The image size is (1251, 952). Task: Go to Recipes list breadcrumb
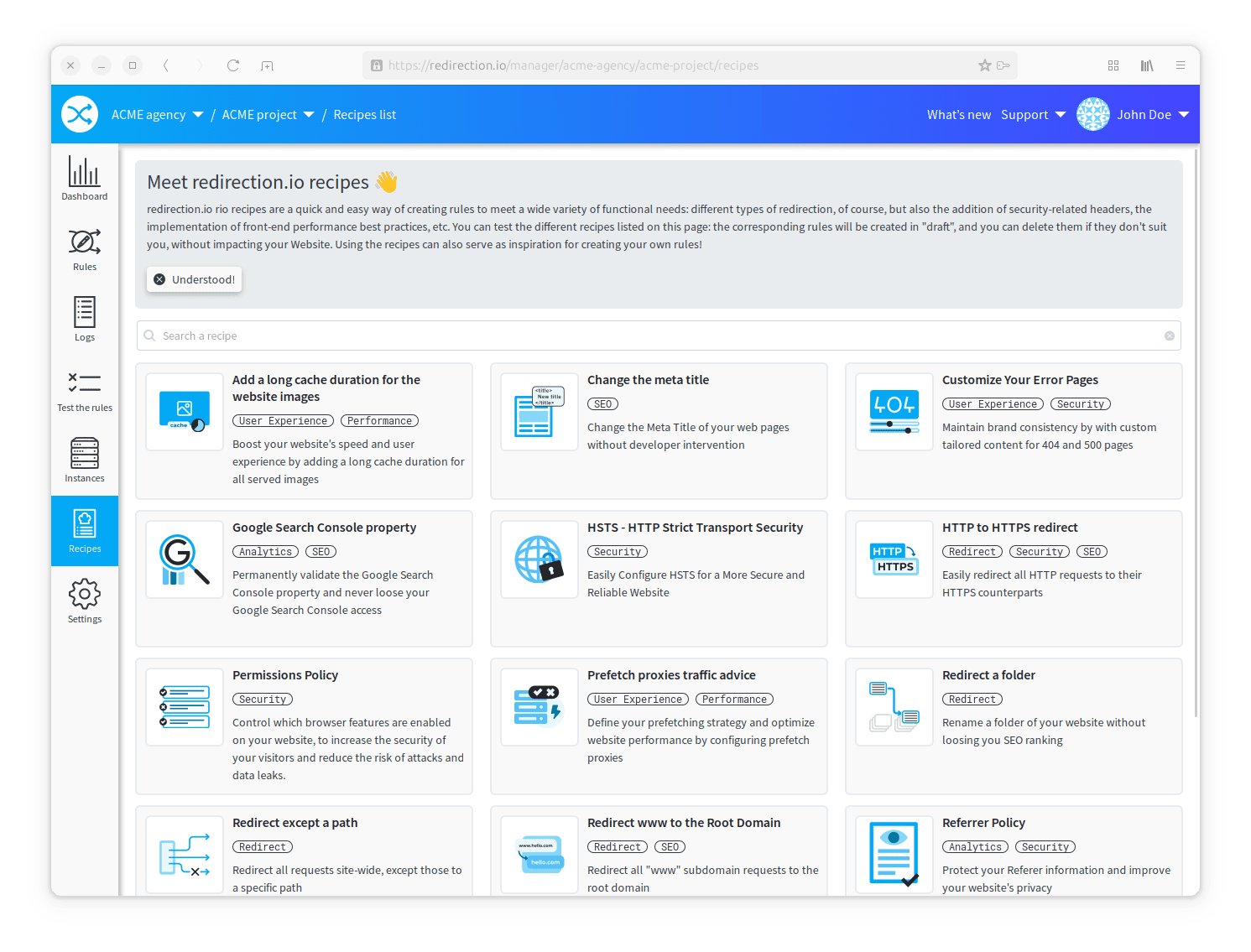(x=364, y=115)
